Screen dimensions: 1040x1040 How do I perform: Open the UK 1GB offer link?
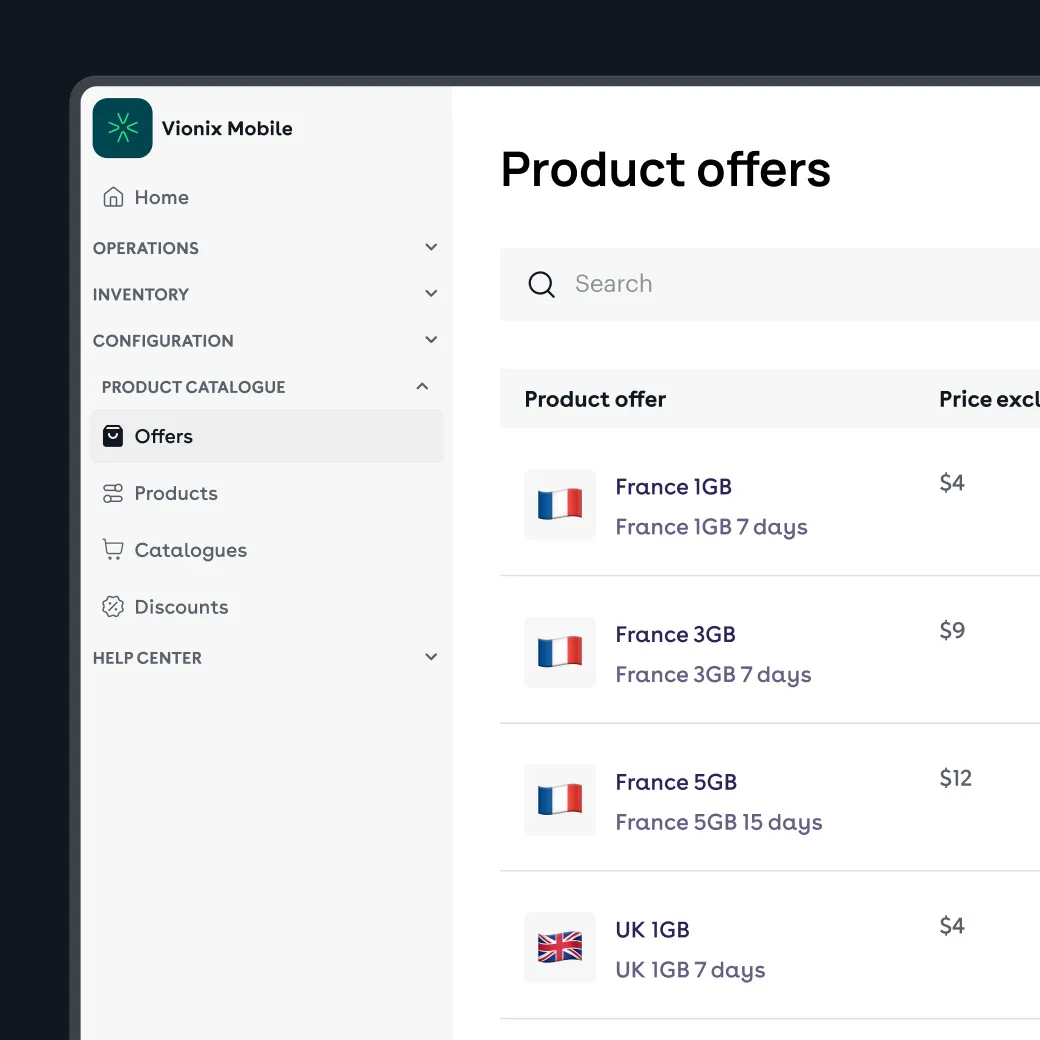652,930
